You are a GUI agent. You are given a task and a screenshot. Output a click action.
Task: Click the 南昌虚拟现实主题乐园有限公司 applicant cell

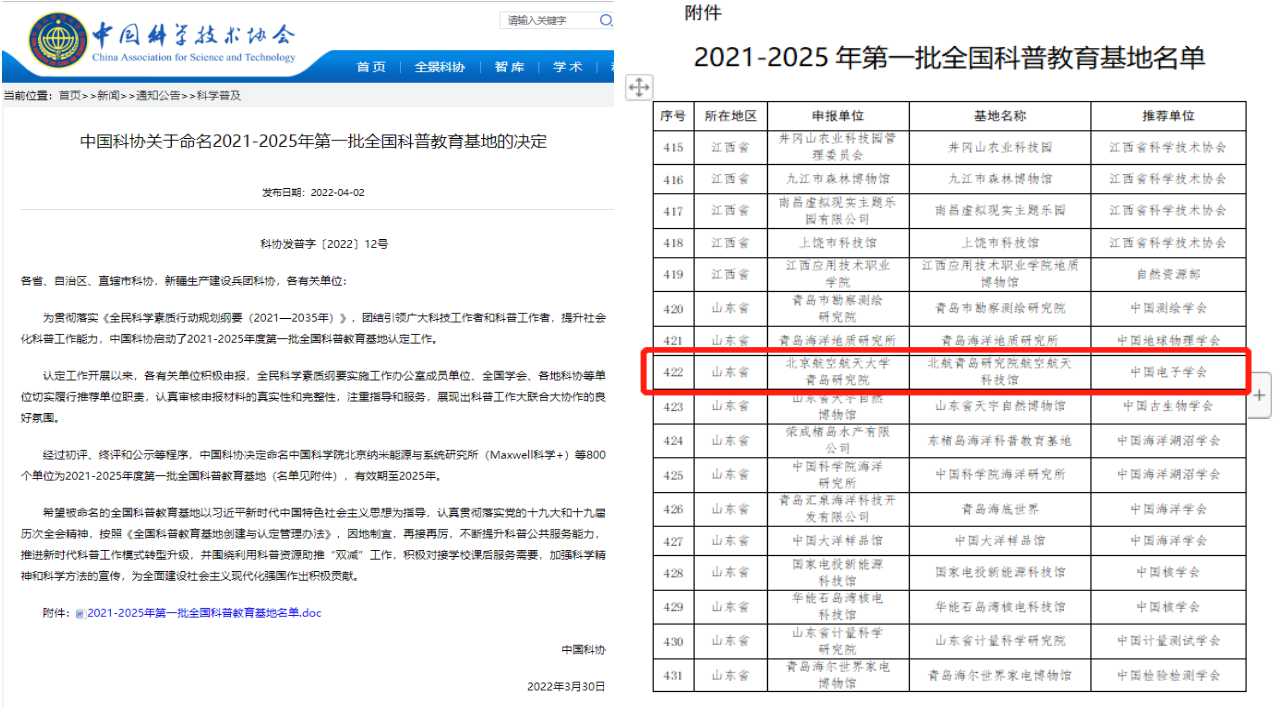[x=839, y=211]
